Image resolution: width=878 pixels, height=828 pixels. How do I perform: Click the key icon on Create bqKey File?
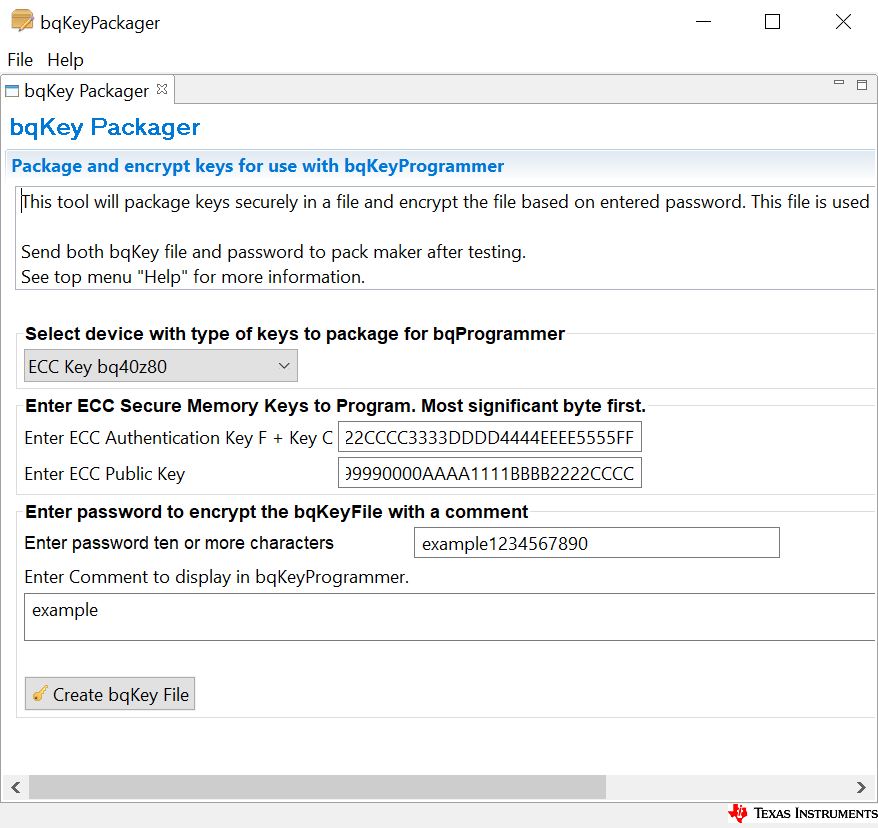pos(39,694)
